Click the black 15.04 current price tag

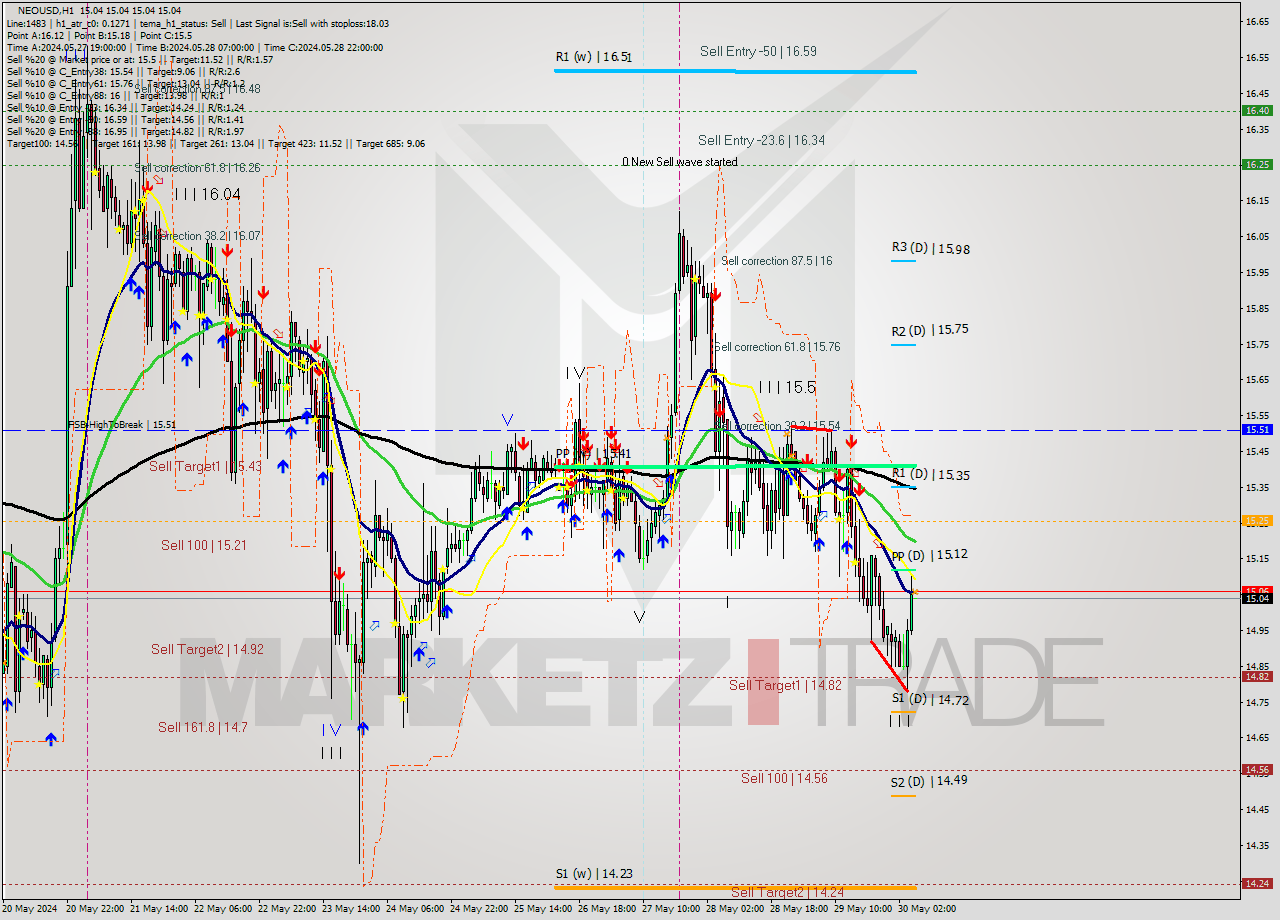tap(1257, 598)
